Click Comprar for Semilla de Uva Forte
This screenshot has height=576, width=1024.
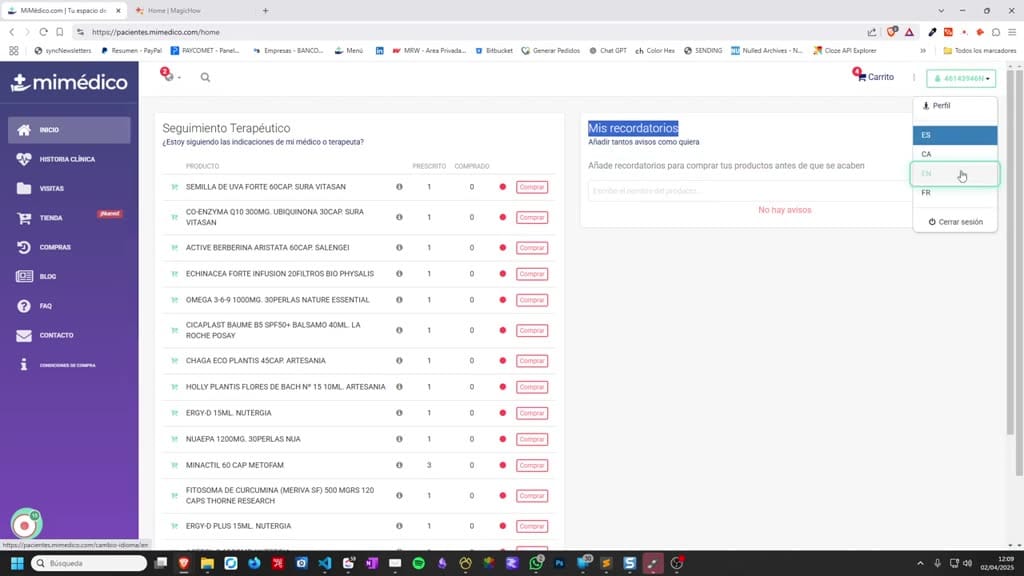[532, 187]
